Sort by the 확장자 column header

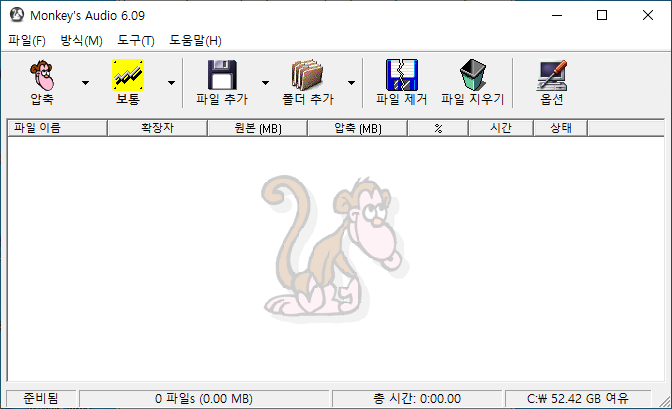tap(157, 128)
